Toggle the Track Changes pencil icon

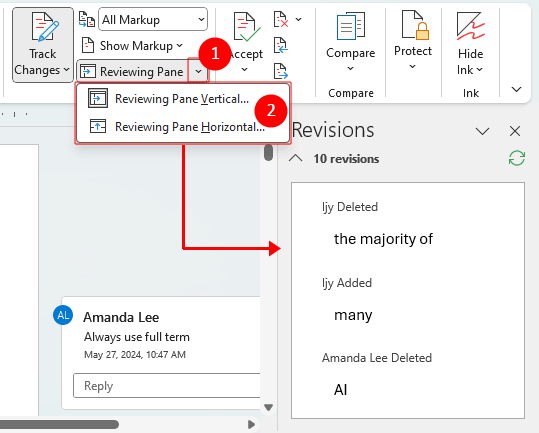coord(45,27)
